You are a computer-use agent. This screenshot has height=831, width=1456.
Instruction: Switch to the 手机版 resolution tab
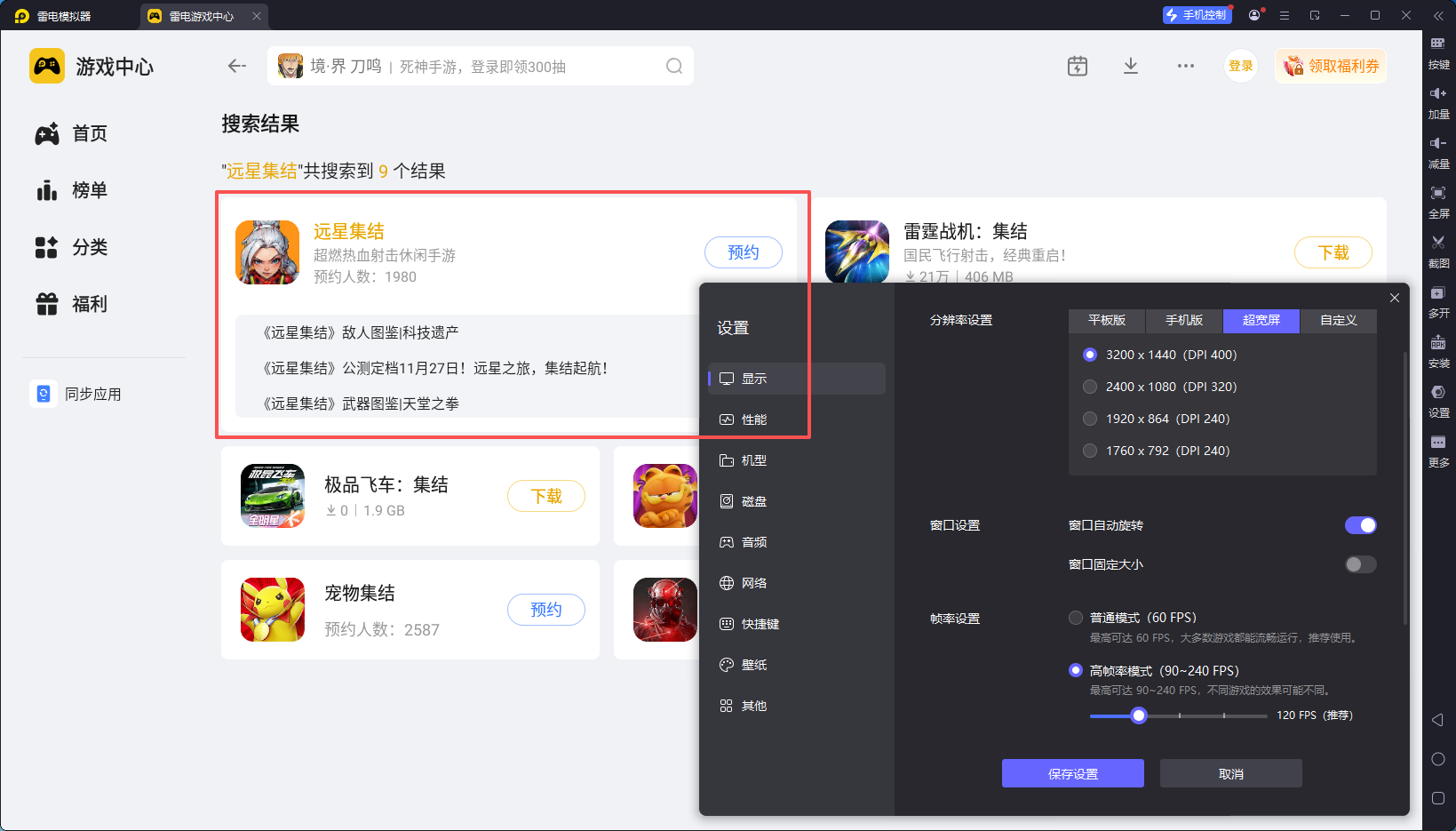[1184, 321]
